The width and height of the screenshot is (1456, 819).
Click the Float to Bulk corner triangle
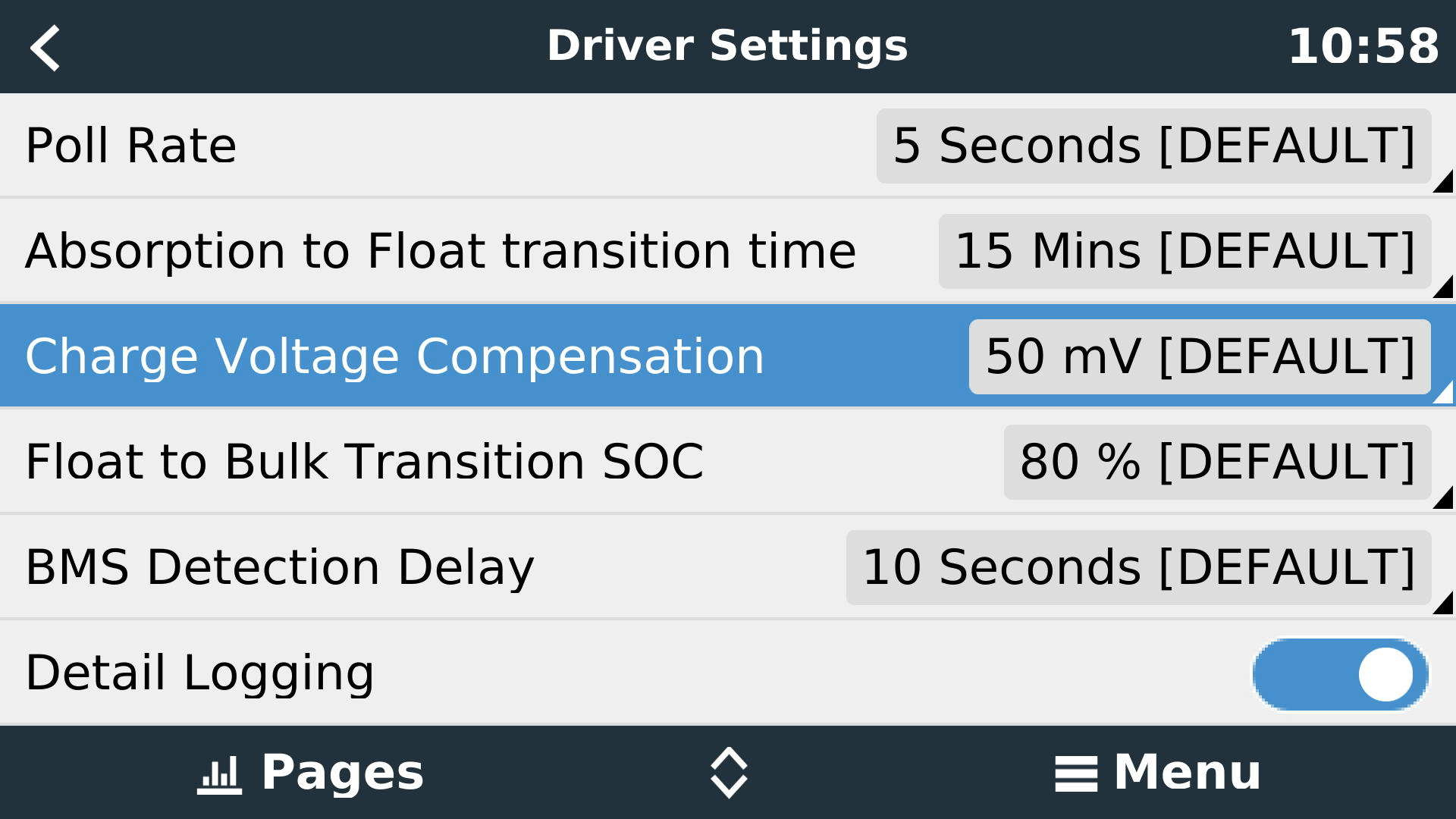tap(1442, 498)
